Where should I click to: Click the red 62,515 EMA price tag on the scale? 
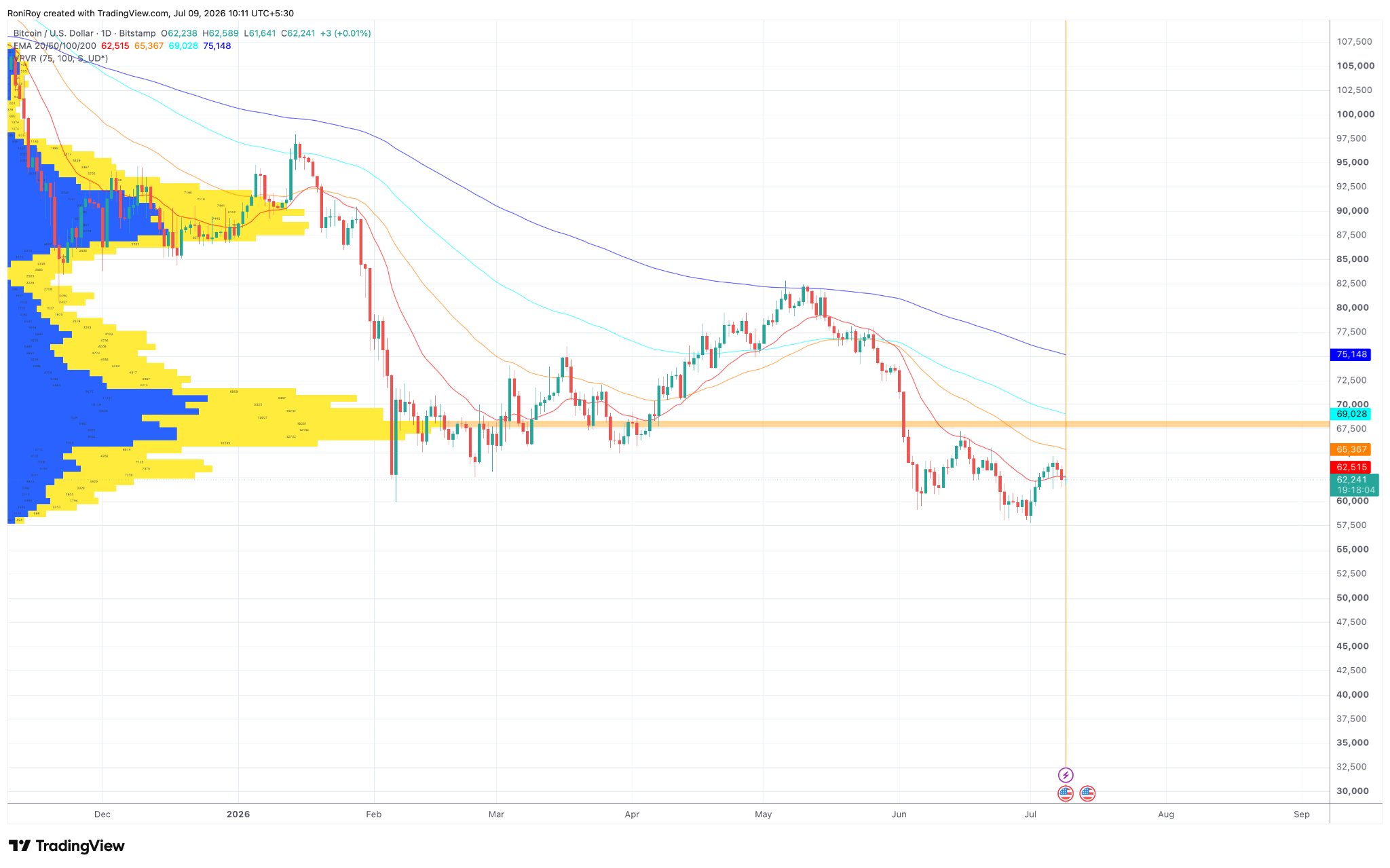tap(1352, 467)
